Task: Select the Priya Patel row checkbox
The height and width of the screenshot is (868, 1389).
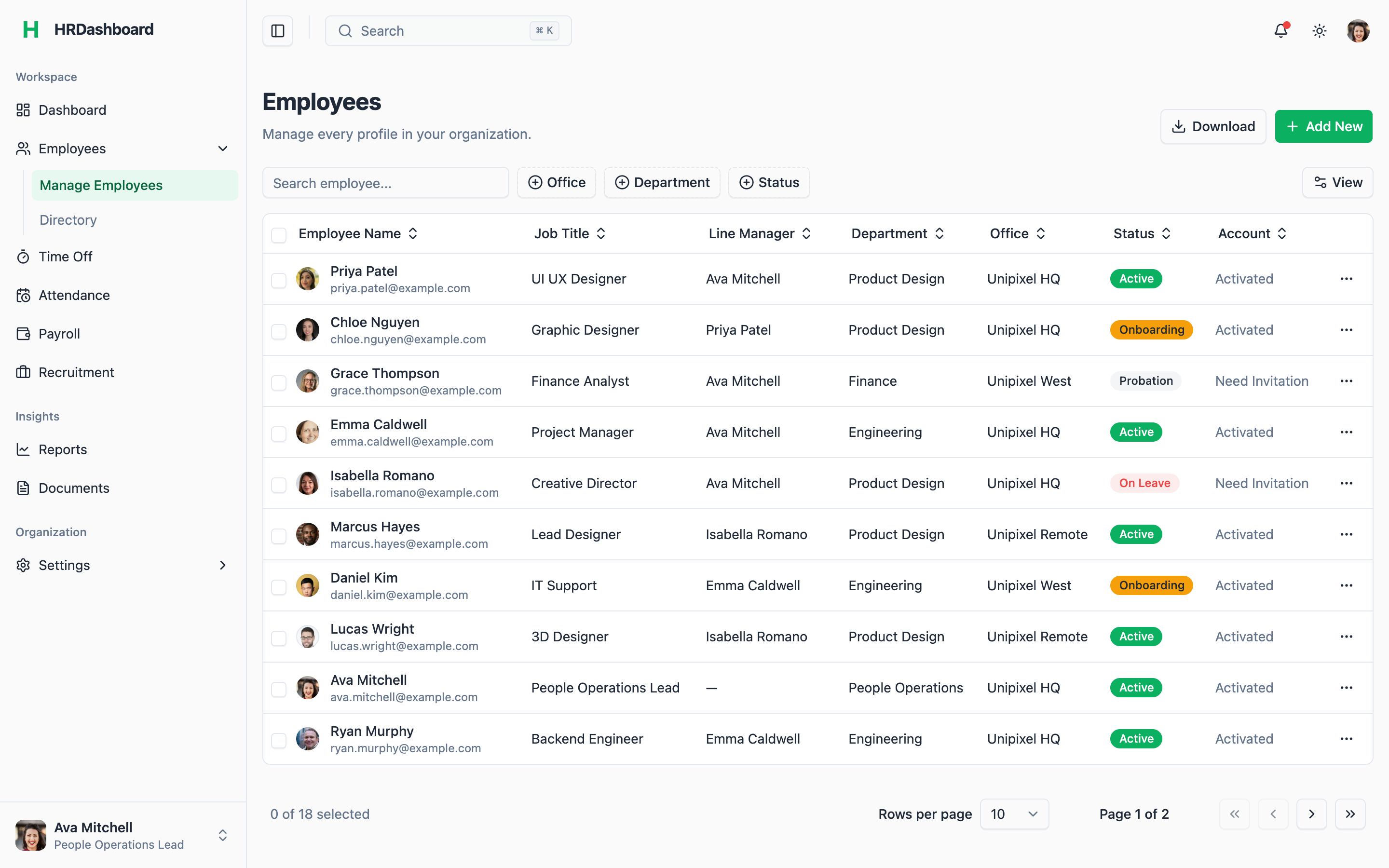Action: (x=279, y=280)
